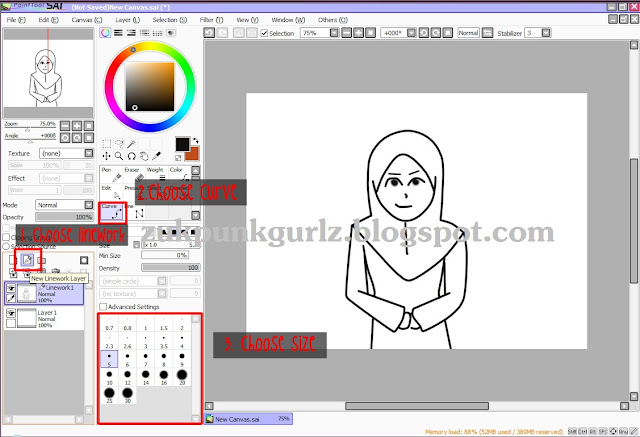Select the Lasso selection tool
The width and height of the screenshot is (640, 437).
(119, 144)
